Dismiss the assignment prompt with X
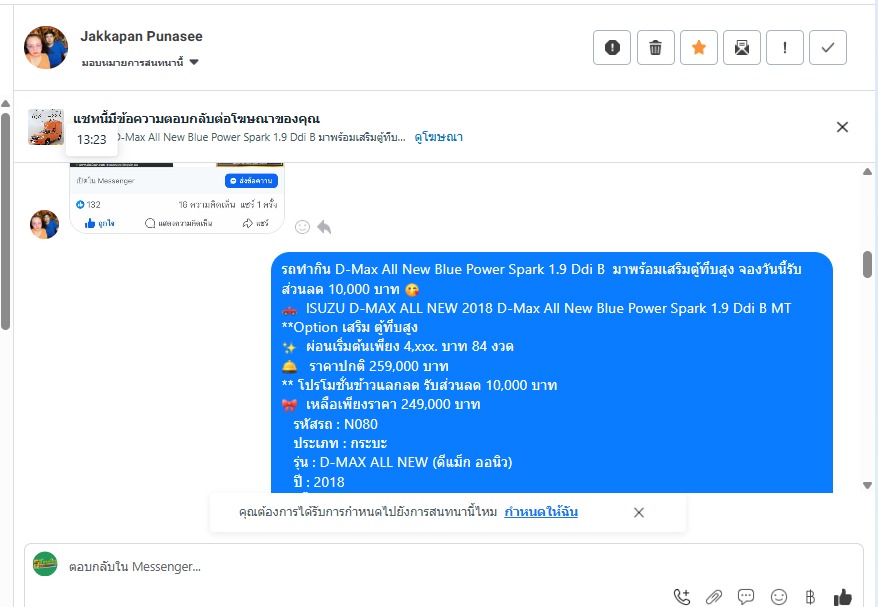The height and width of the screenshot is (607, 878). (639, 512)
